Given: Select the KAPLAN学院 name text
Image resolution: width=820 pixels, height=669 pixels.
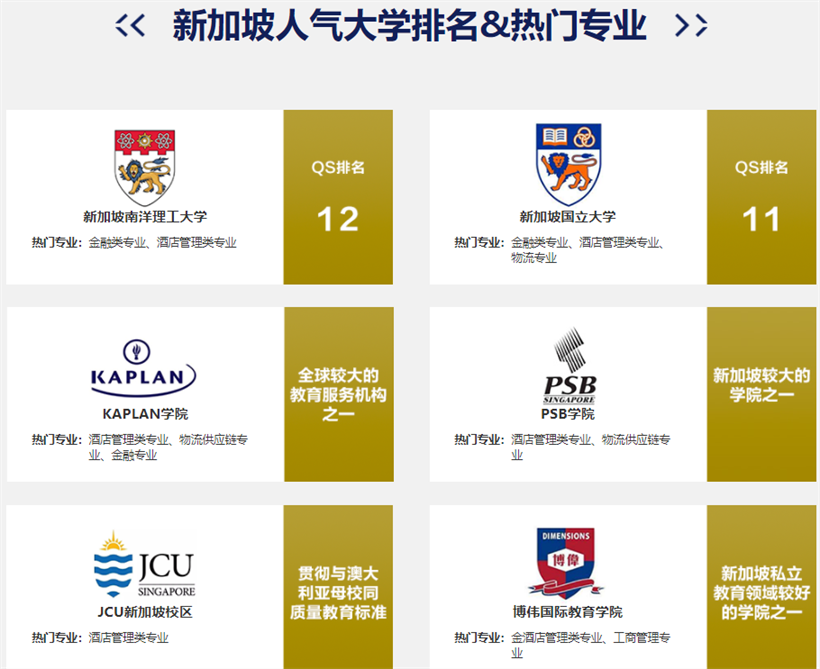Looking at the screenshot, I should pyautogui.click(x=145, y=414).
